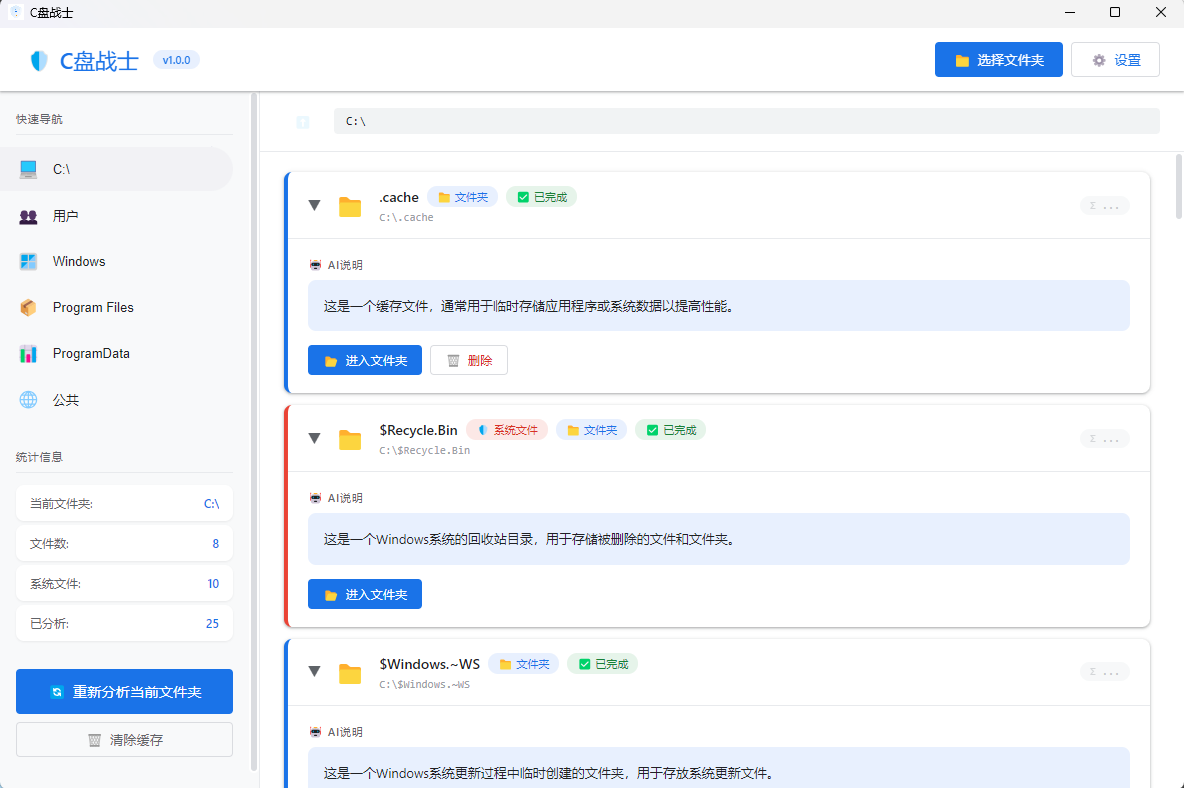Click the $Recycle.Bin AI description text
This screenshot has height=788, width=1184.
(719, 540)
